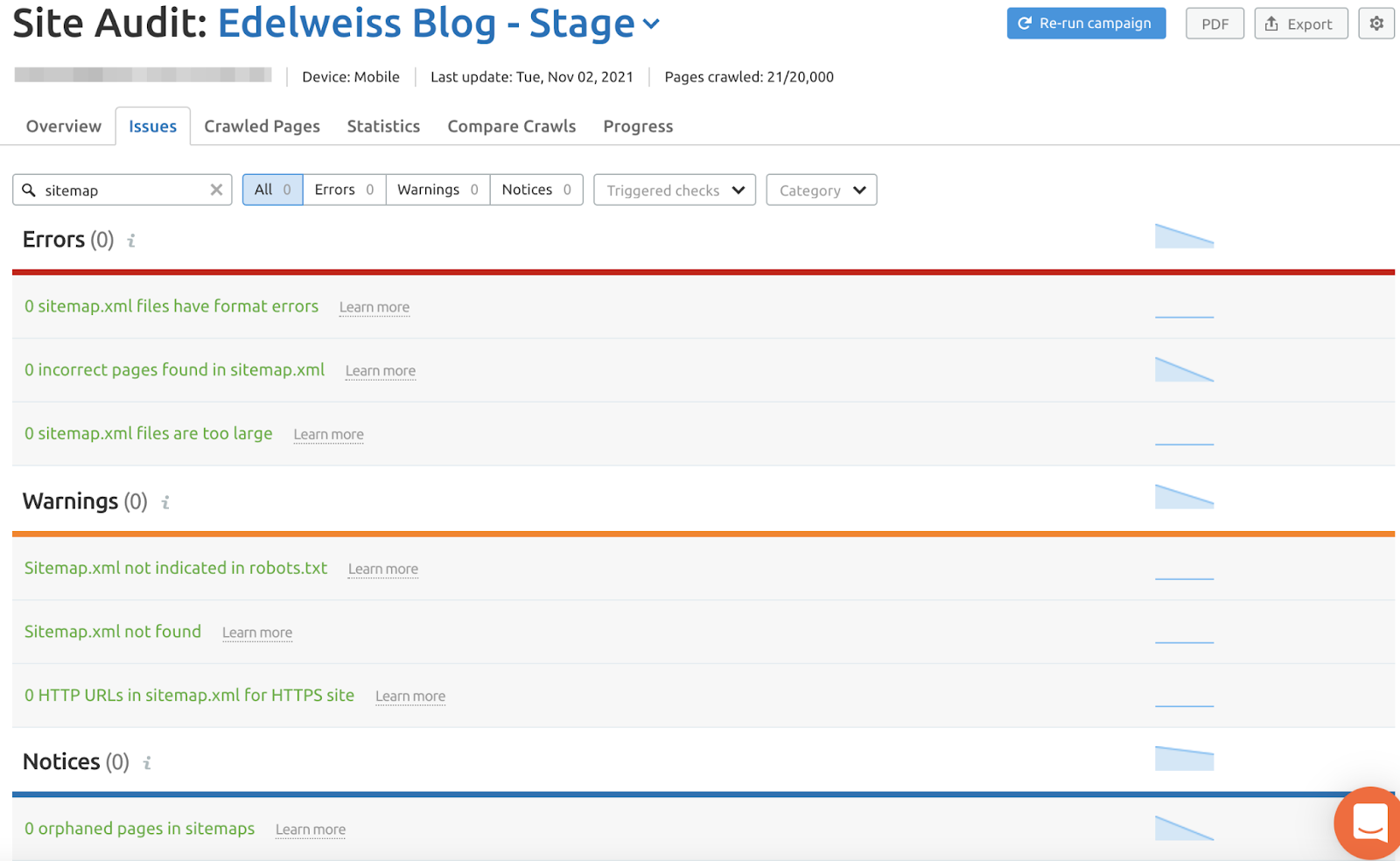Screen dimensions: 1400x861
Task: Select the Notices filter button
Action: pos(536,190)
